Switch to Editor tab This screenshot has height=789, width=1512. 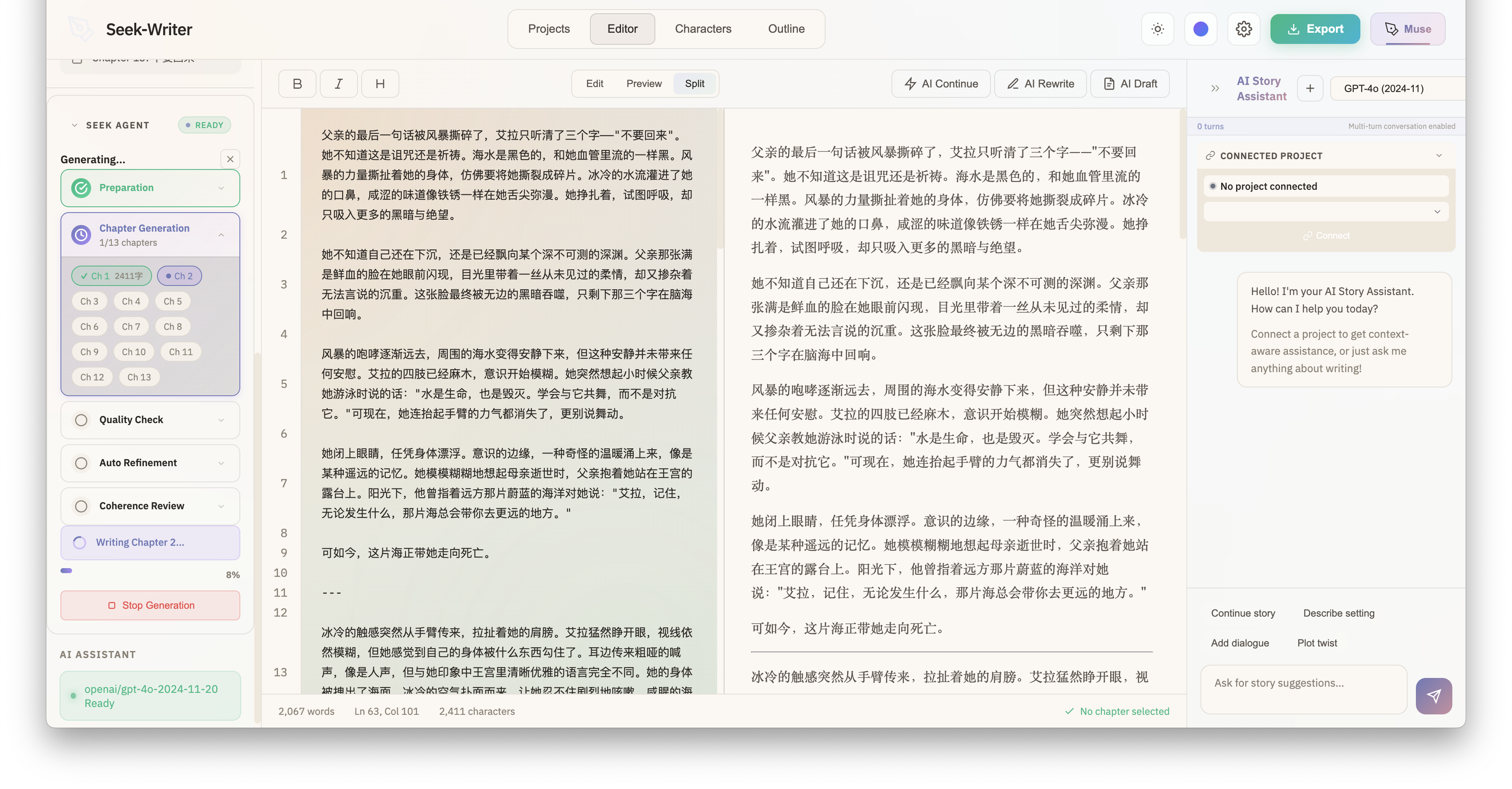pyautogui.click(x=622, y=29)
